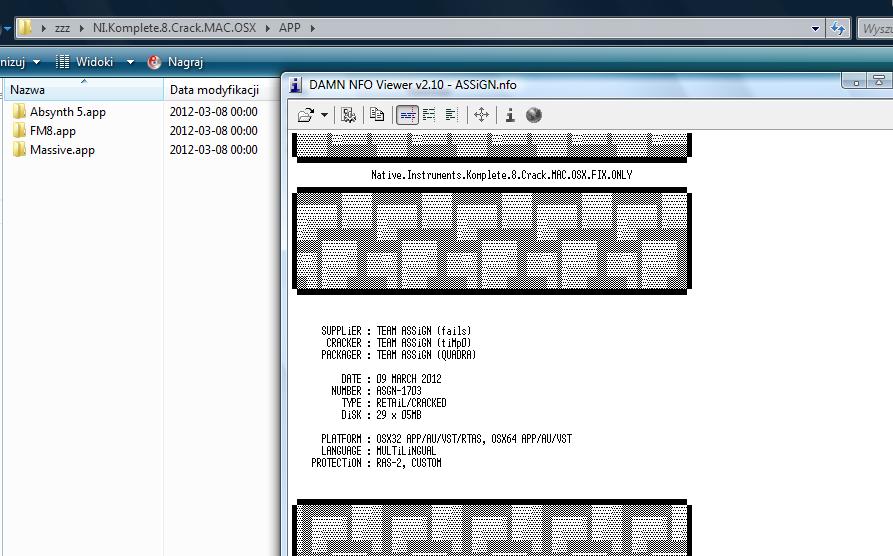
Task: Sort by Data modyfikacji column header
Action: pos(222,89)
